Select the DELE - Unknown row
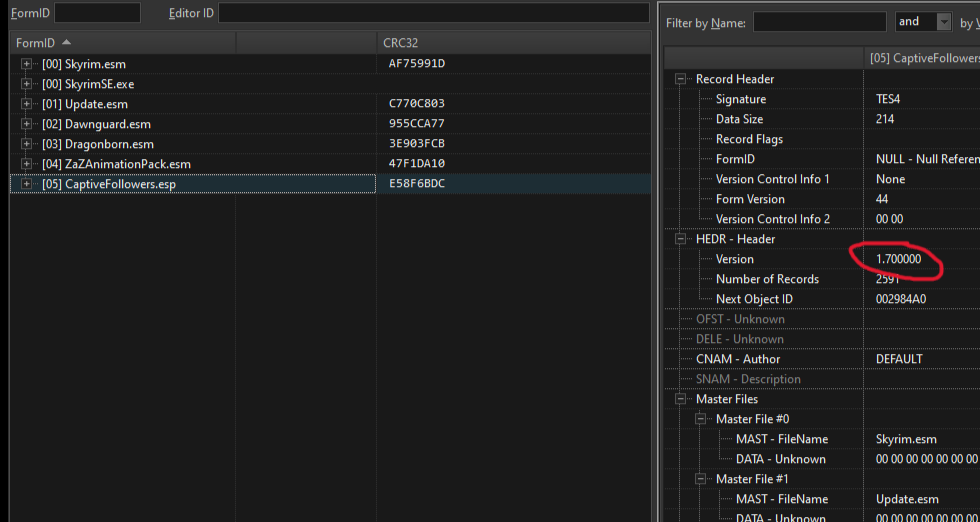The height and width of the screenshot is (522, 980). click(822, 339)
